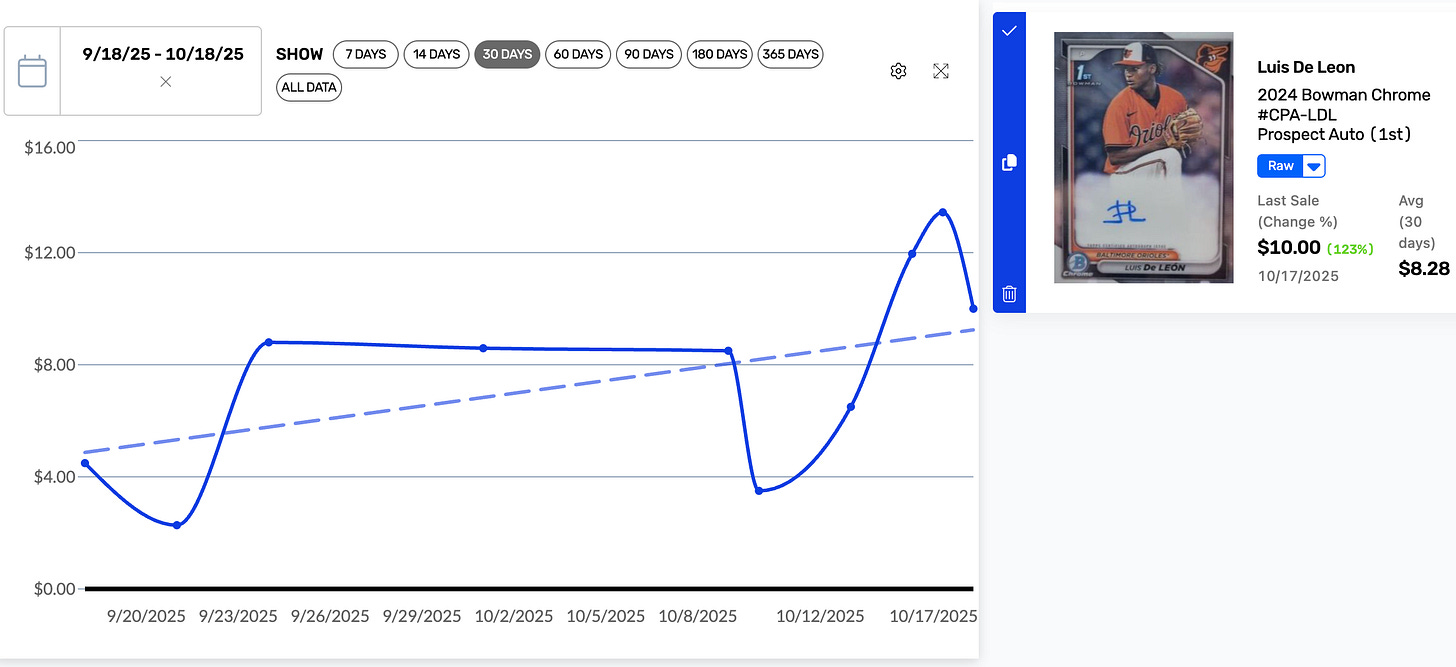This screenshot has width=1456, height=667.
Task: Open the calendar date picker icon
Action: pos(33,71)
